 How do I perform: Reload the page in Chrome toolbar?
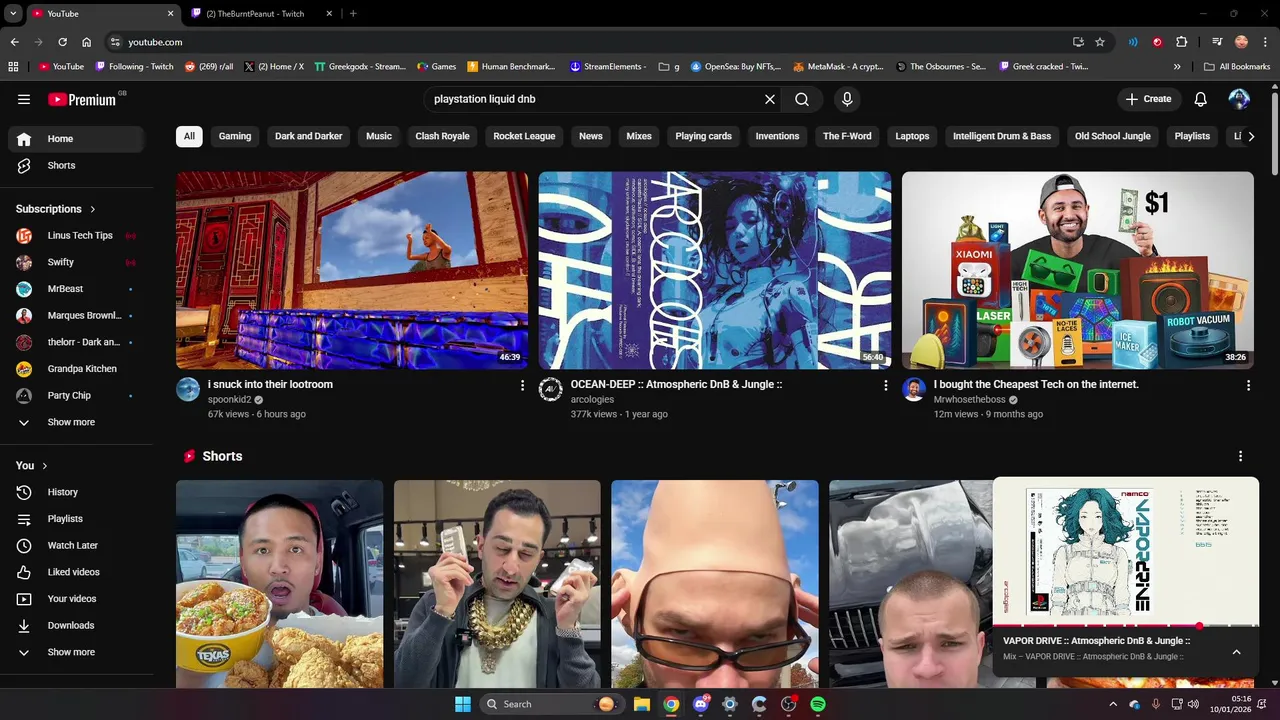pos(62,42)
